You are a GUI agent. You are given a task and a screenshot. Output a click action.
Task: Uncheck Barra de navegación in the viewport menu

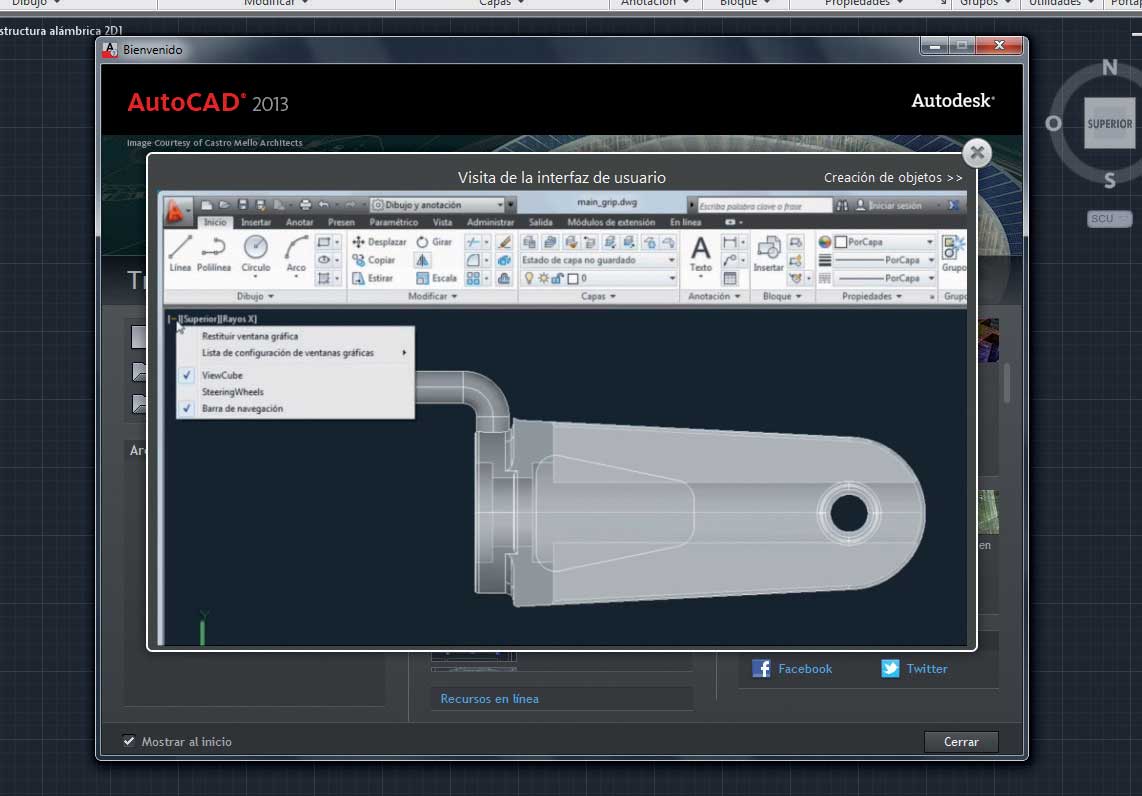point(242,409)
